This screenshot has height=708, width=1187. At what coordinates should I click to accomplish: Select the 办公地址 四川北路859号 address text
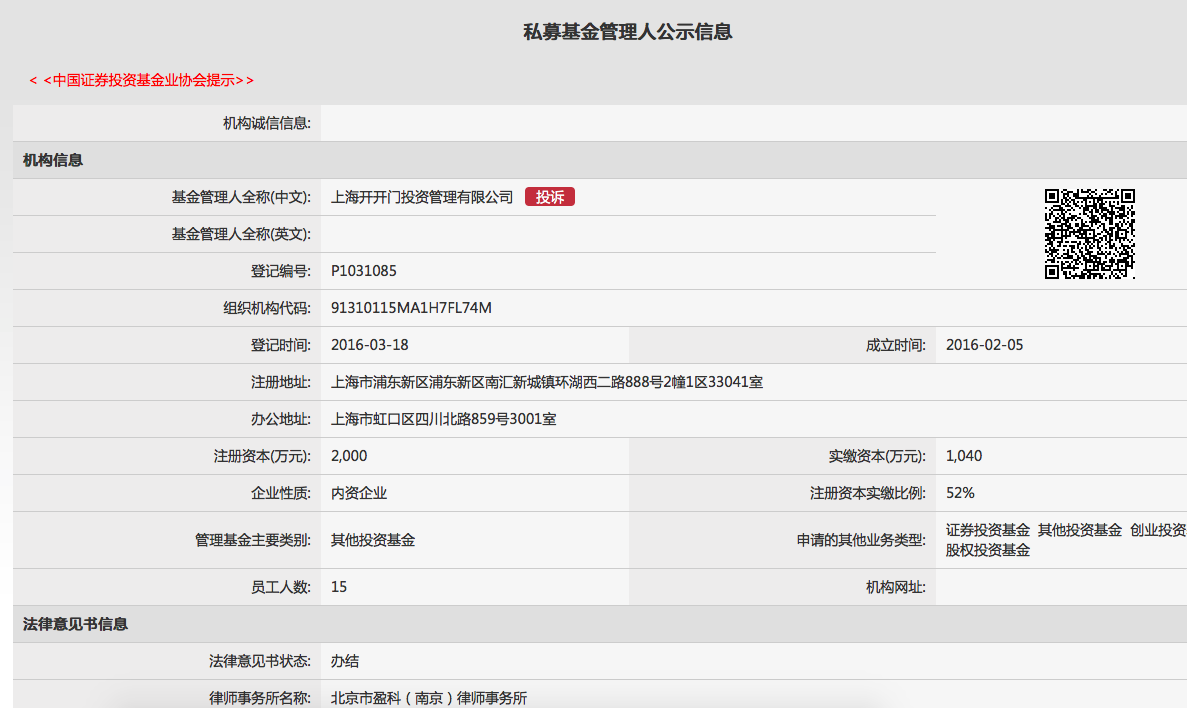point(443,419)
